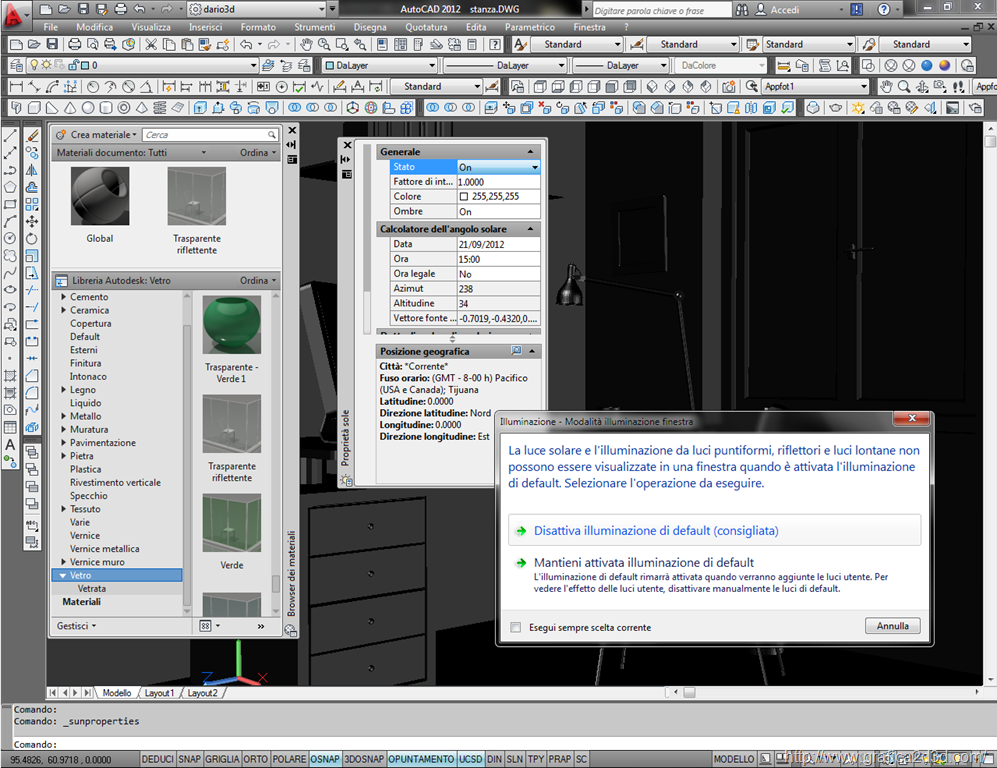
Task: Click the Cut scissors icon
Action: [x=151, y=45]
